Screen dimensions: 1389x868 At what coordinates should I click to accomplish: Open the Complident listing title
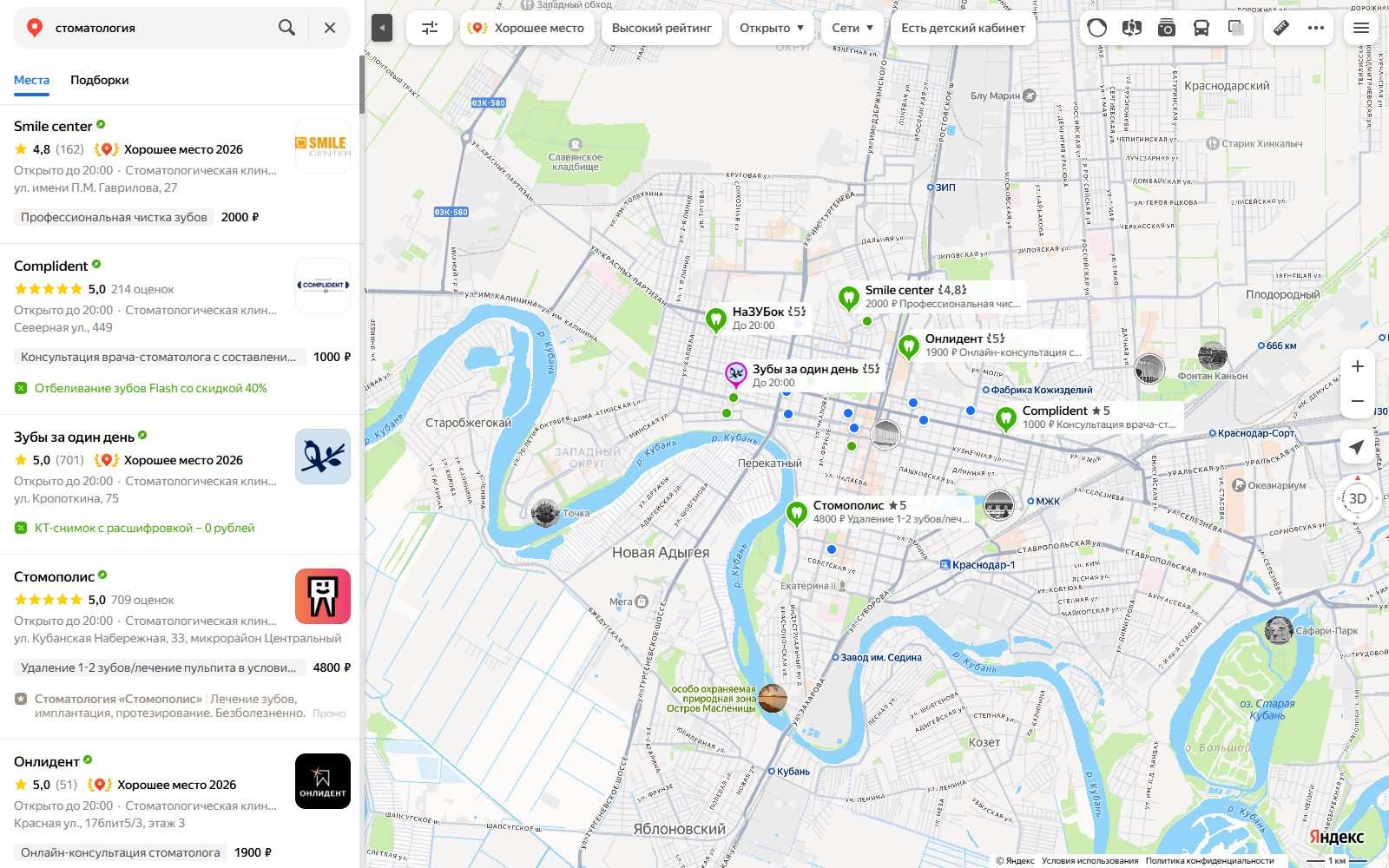pyautogui.click(x=51, y=266)
